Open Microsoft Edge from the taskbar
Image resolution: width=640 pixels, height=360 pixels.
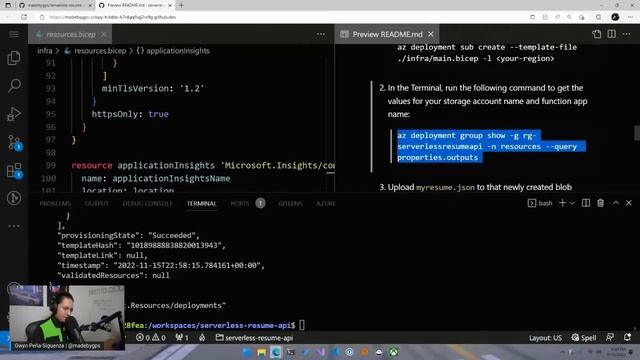tap(276, 352)
